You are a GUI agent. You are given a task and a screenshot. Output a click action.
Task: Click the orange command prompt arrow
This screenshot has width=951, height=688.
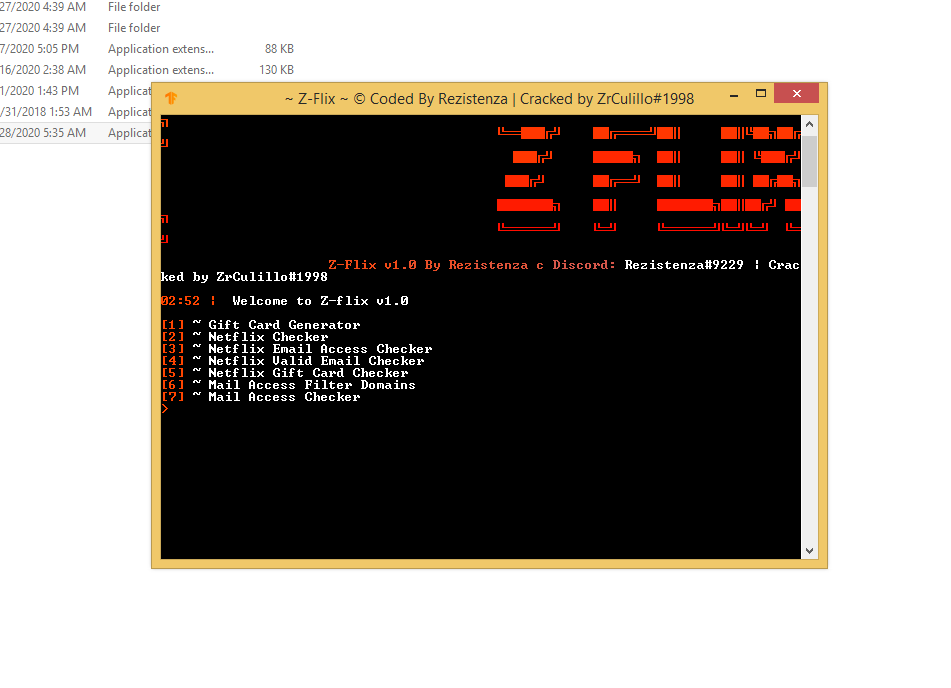164,408
